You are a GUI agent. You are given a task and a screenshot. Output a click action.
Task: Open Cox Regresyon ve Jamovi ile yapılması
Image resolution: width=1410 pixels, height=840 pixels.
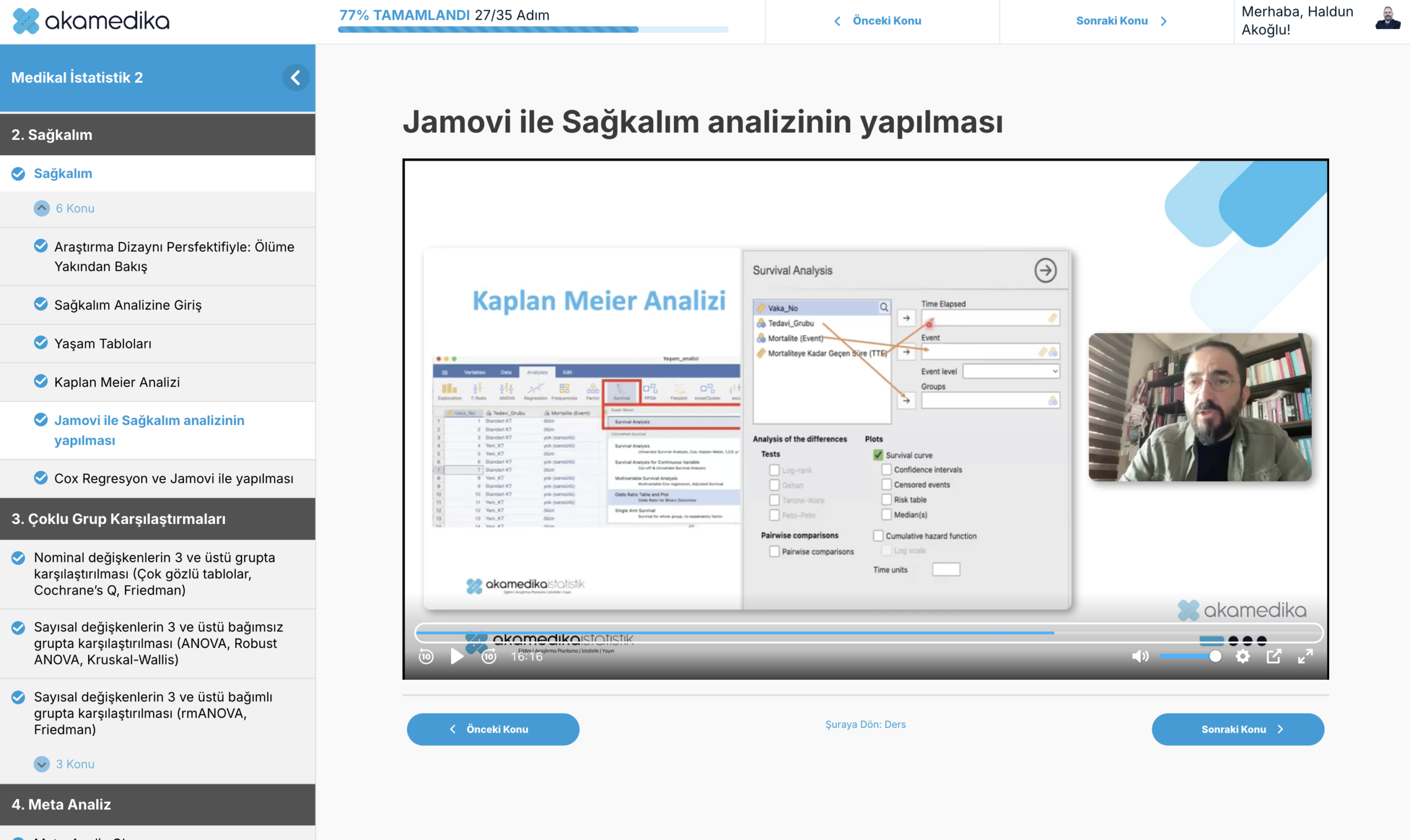173,478
